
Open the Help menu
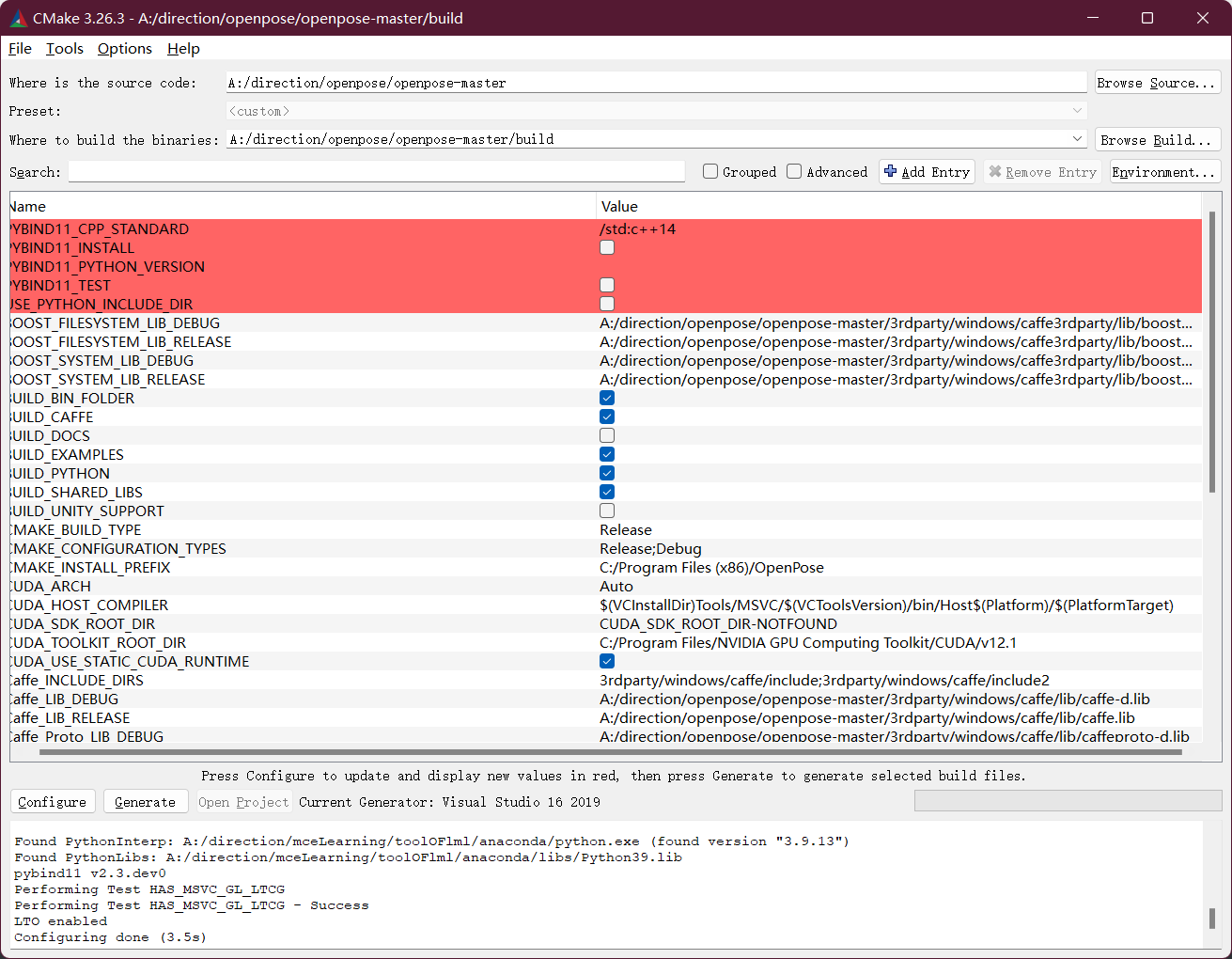[x=183, y=49]
